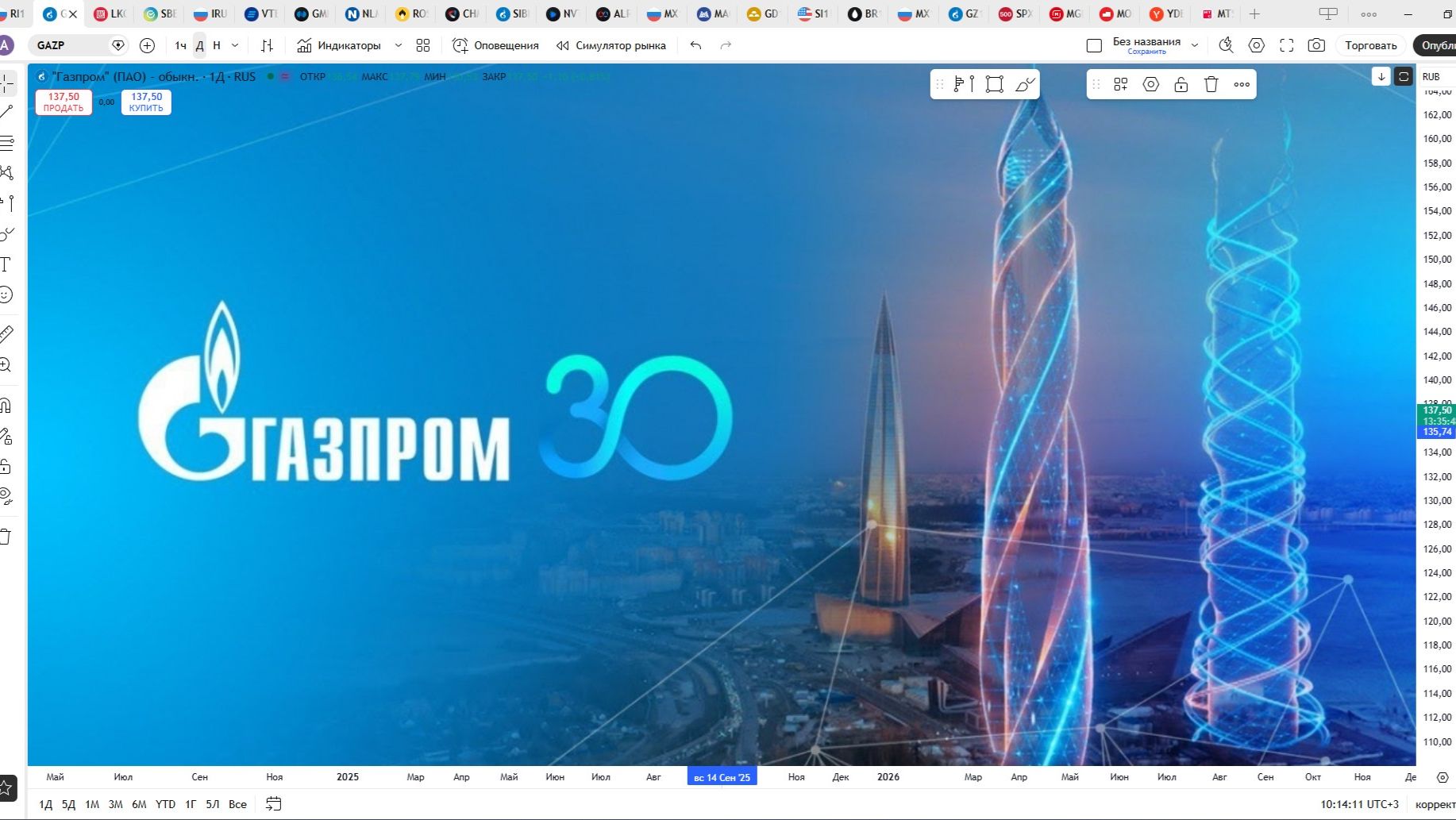This screenshot has height=820, width=1456.
Task: Open chart settings via the gear icon
Action: (1257, 45)
